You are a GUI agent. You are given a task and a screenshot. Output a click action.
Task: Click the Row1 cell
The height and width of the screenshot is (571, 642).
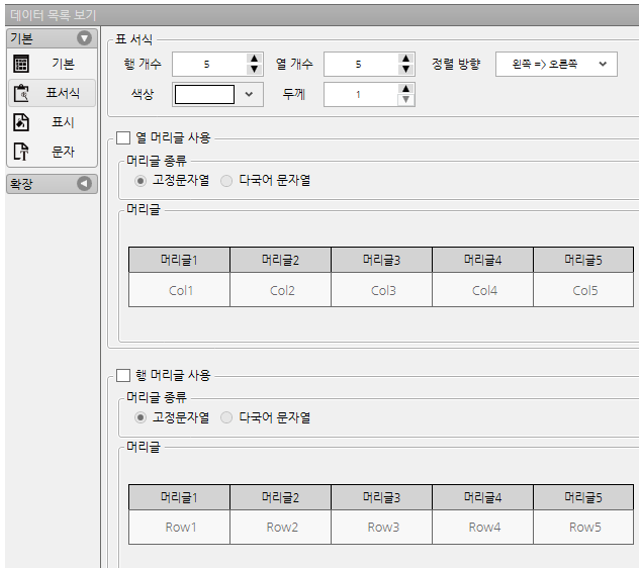tap(179, 527)
